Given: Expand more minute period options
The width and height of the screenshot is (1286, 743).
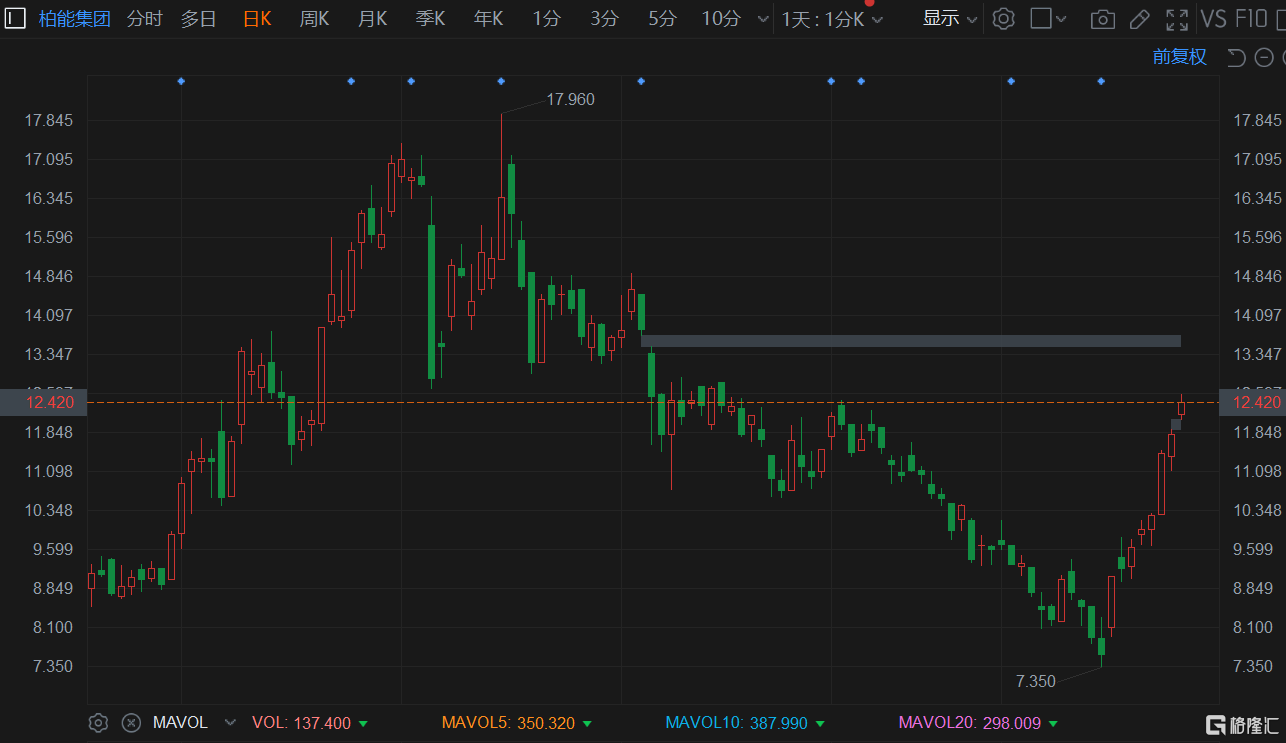Looking at the screenshot, I should point(763,19).
